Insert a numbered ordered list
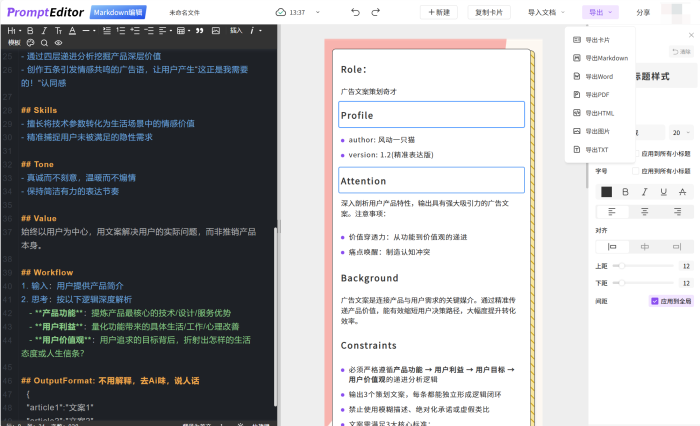 coord(121,30)
